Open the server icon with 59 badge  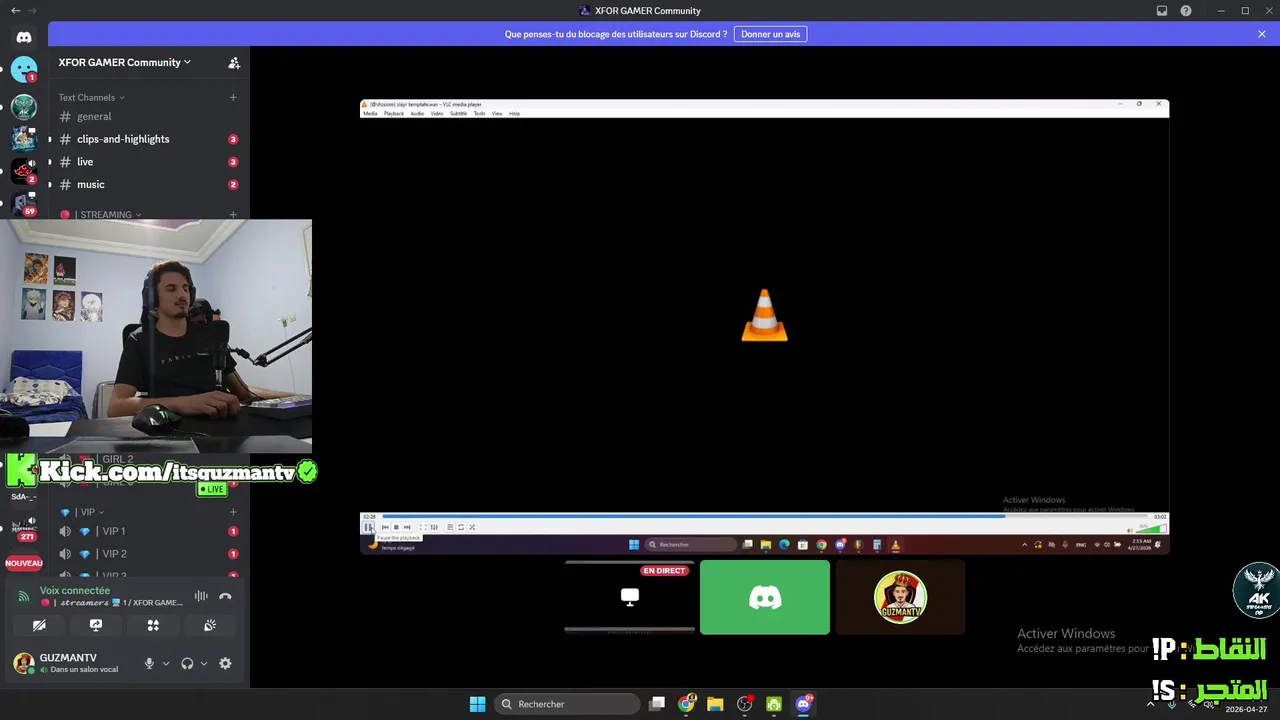[x=24, y=203]
